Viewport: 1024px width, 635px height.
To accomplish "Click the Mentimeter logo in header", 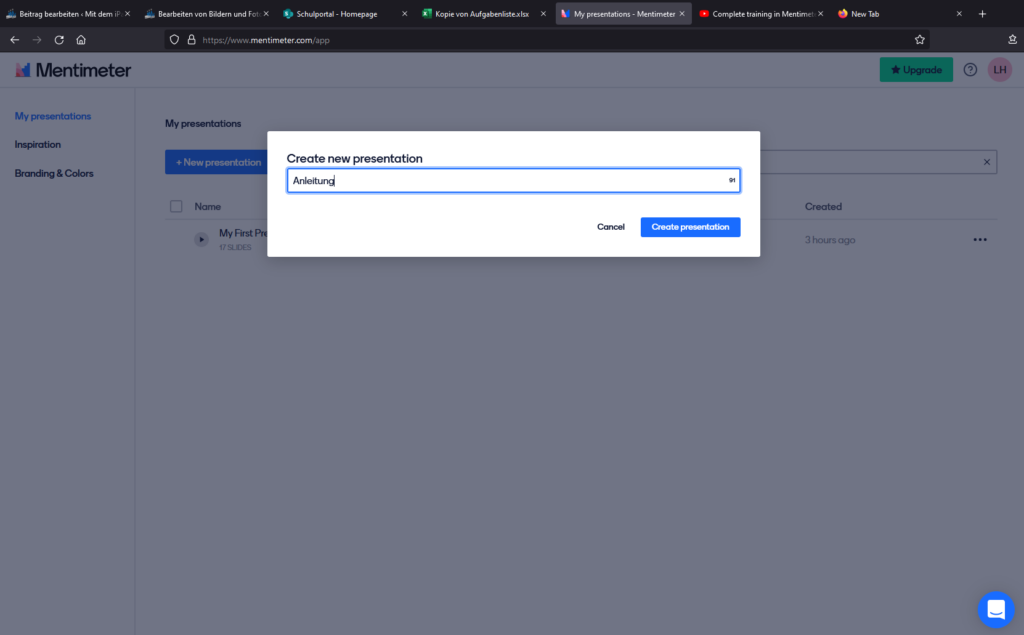I will (x=73, y=70).
